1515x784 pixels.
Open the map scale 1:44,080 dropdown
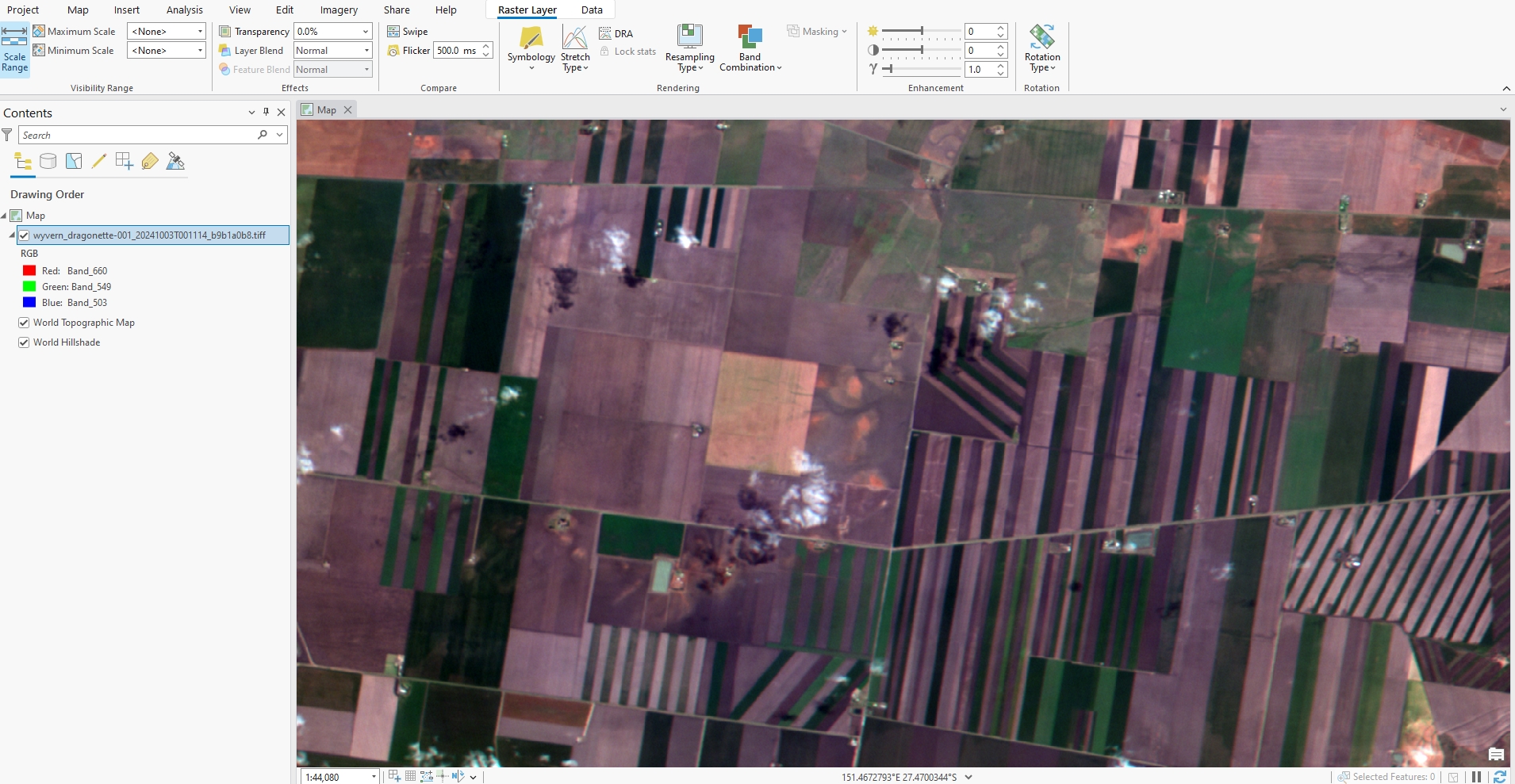click(x=374, y=777)
